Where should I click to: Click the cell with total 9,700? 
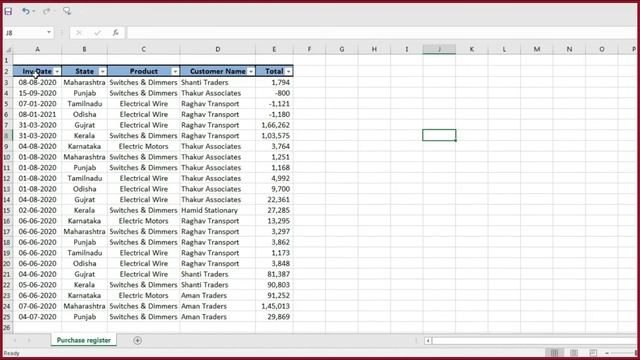click(274, 189)
